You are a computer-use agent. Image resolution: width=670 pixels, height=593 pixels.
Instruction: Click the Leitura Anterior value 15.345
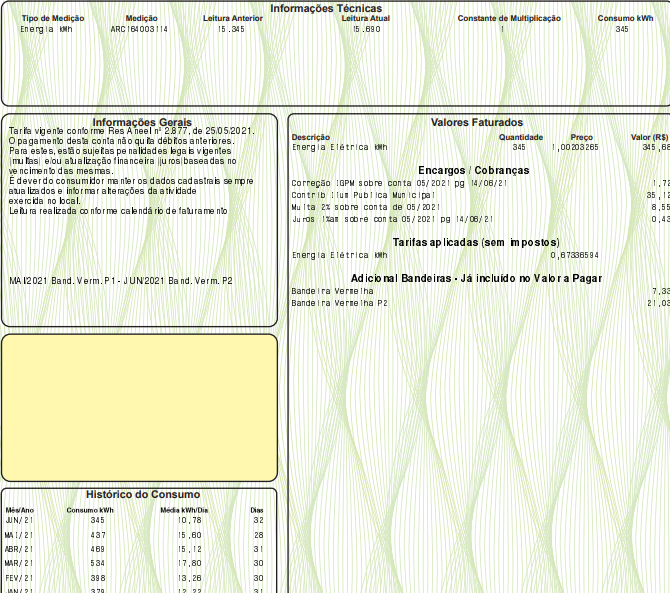[231, 30]
